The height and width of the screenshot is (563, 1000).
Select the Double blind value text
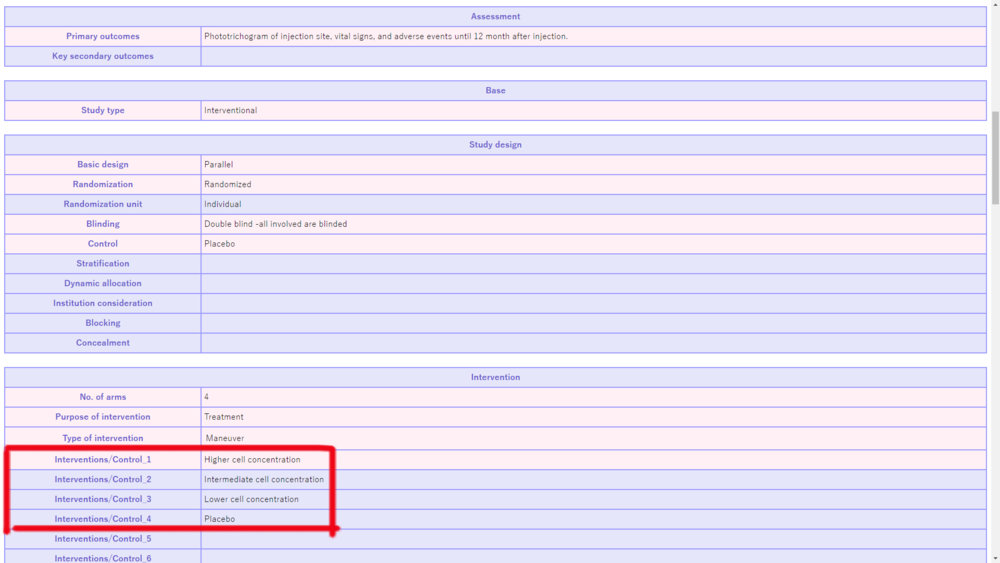276,224
